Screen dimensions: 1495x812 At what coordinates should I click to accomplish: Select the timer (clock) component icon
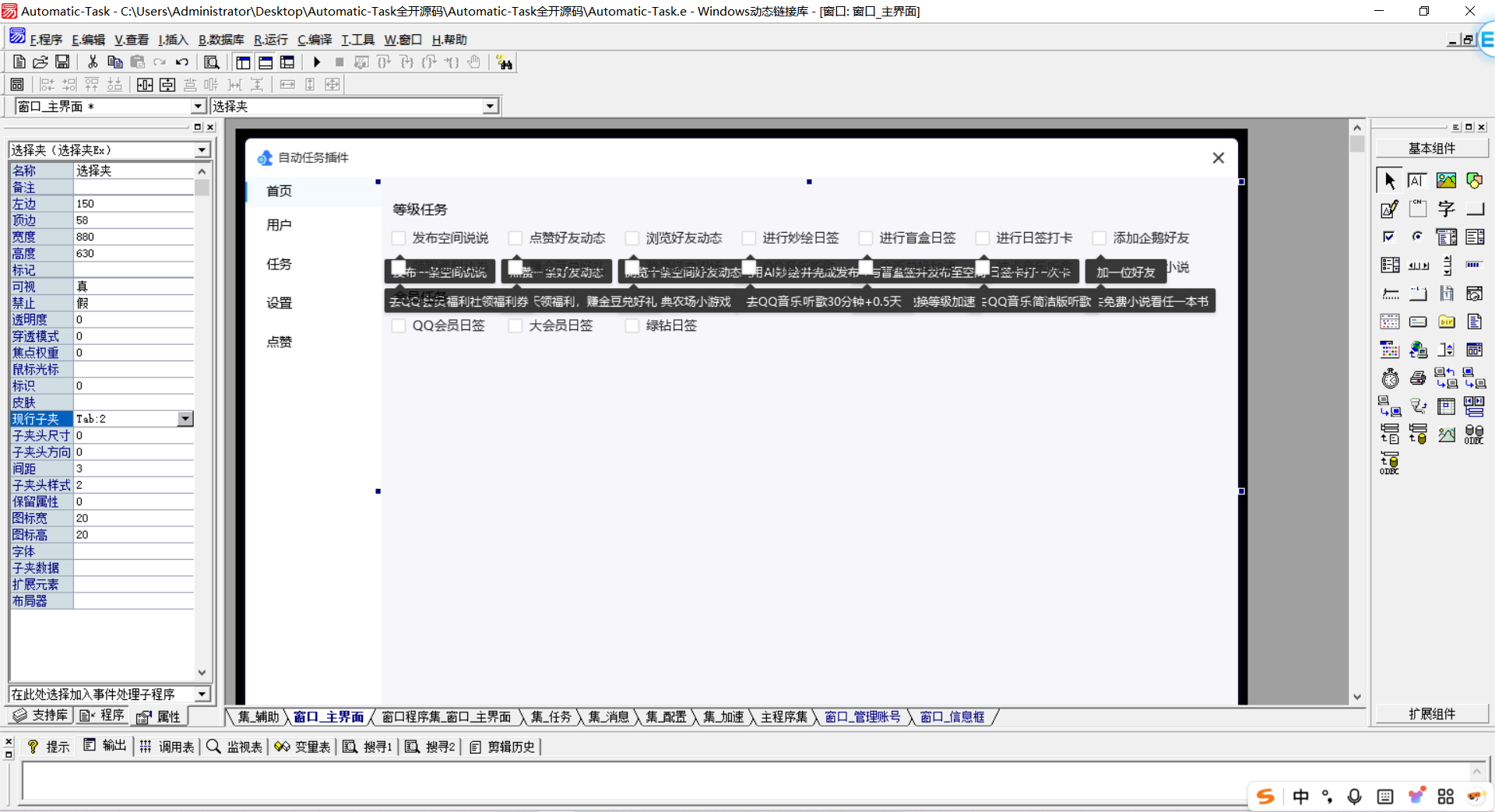click(1390, 378)
